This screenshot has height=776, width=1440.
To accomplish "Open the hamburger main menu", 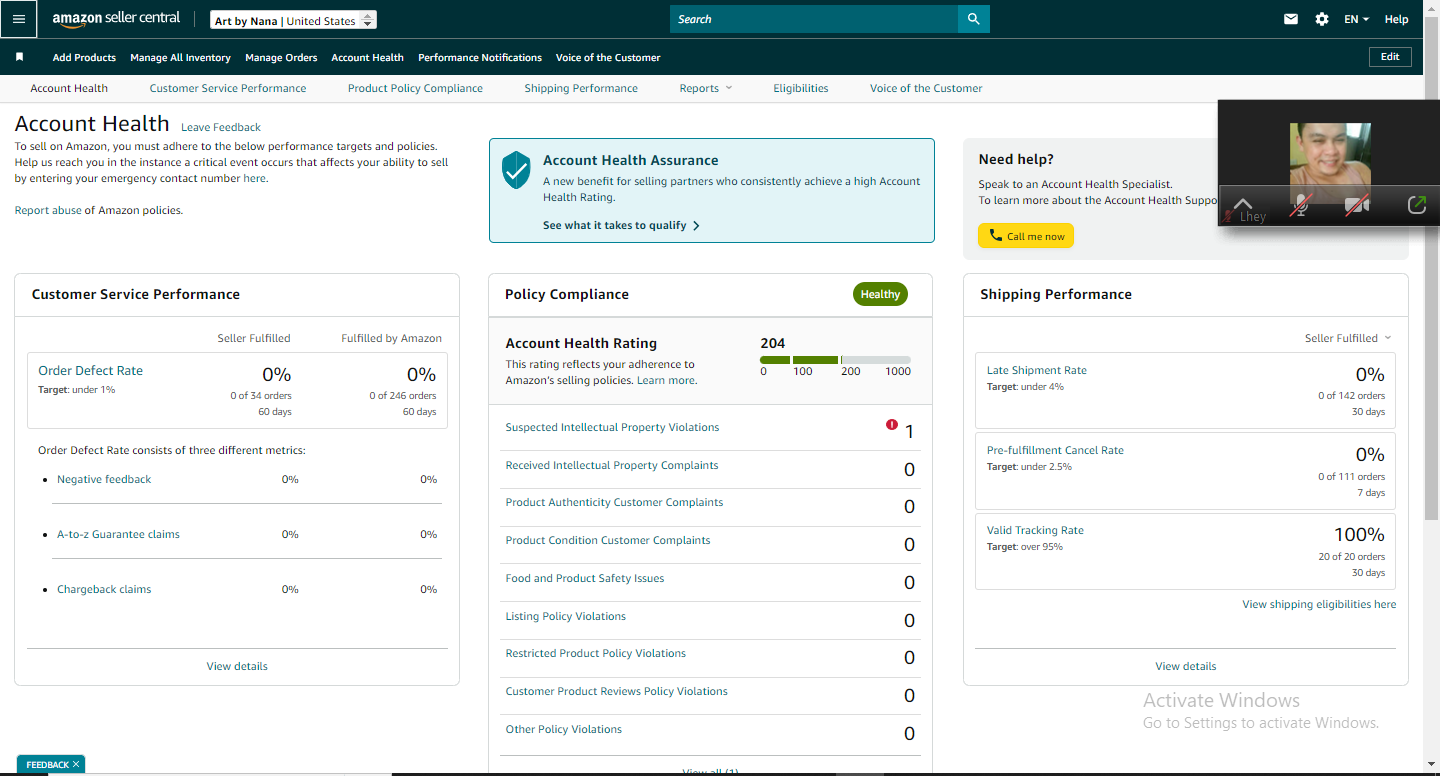I will click(19, 19).
